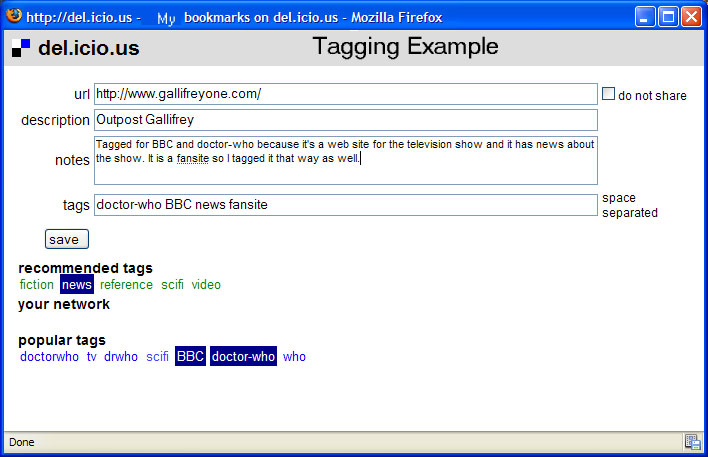Click the your network heading

[64, 304]
